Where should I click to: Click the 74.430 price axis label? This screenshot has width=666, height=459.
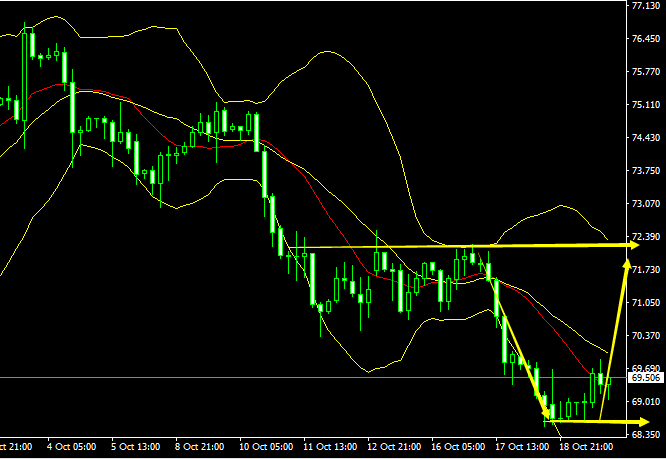646,138
